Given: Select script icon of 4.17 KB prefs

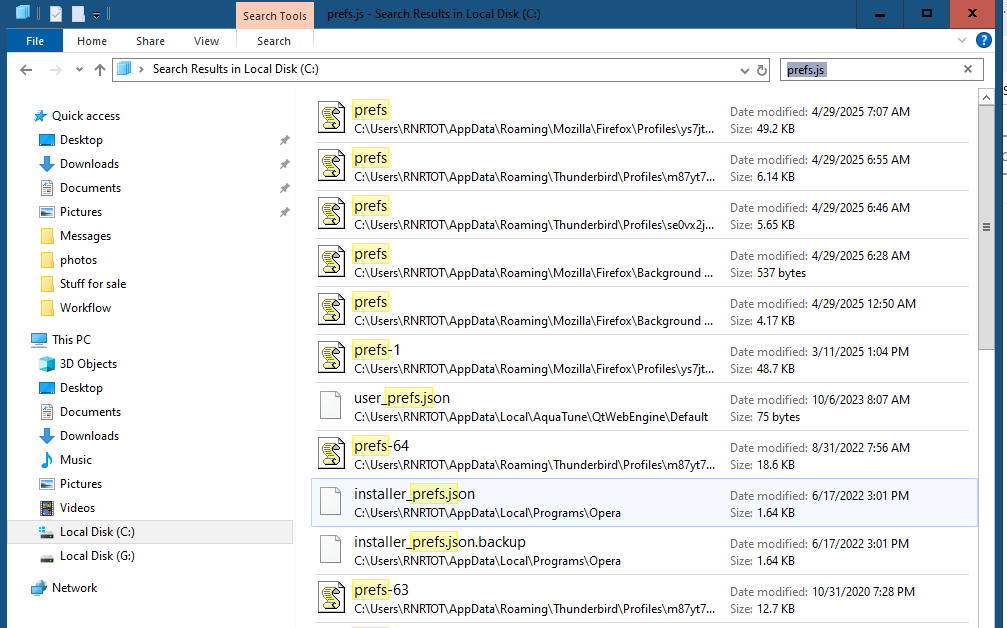Looking at the screenshot, I should 332,310.
